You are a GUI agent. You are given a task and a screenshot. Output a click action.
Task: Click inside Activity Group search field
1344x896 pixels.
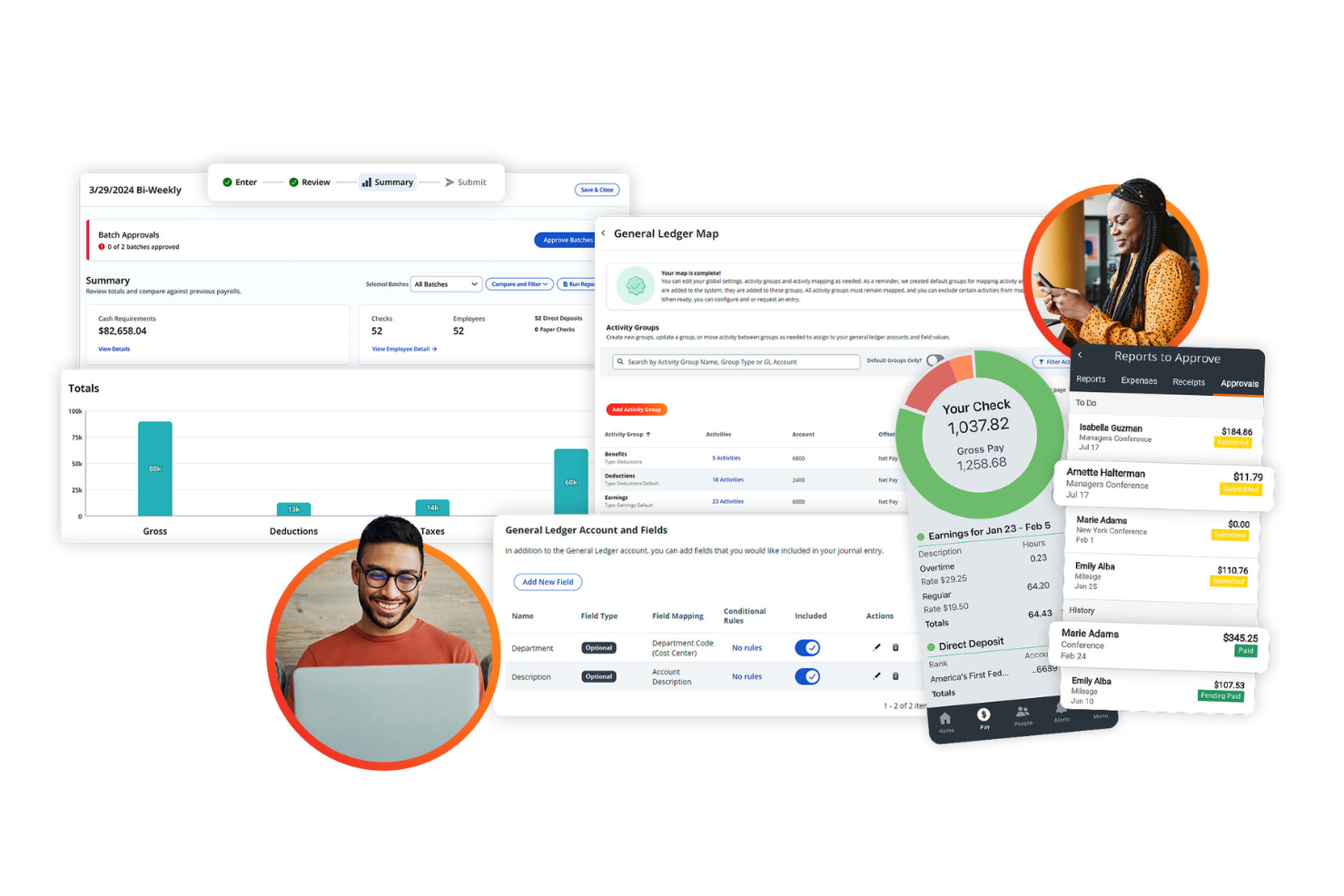click(x=736, y=361)
